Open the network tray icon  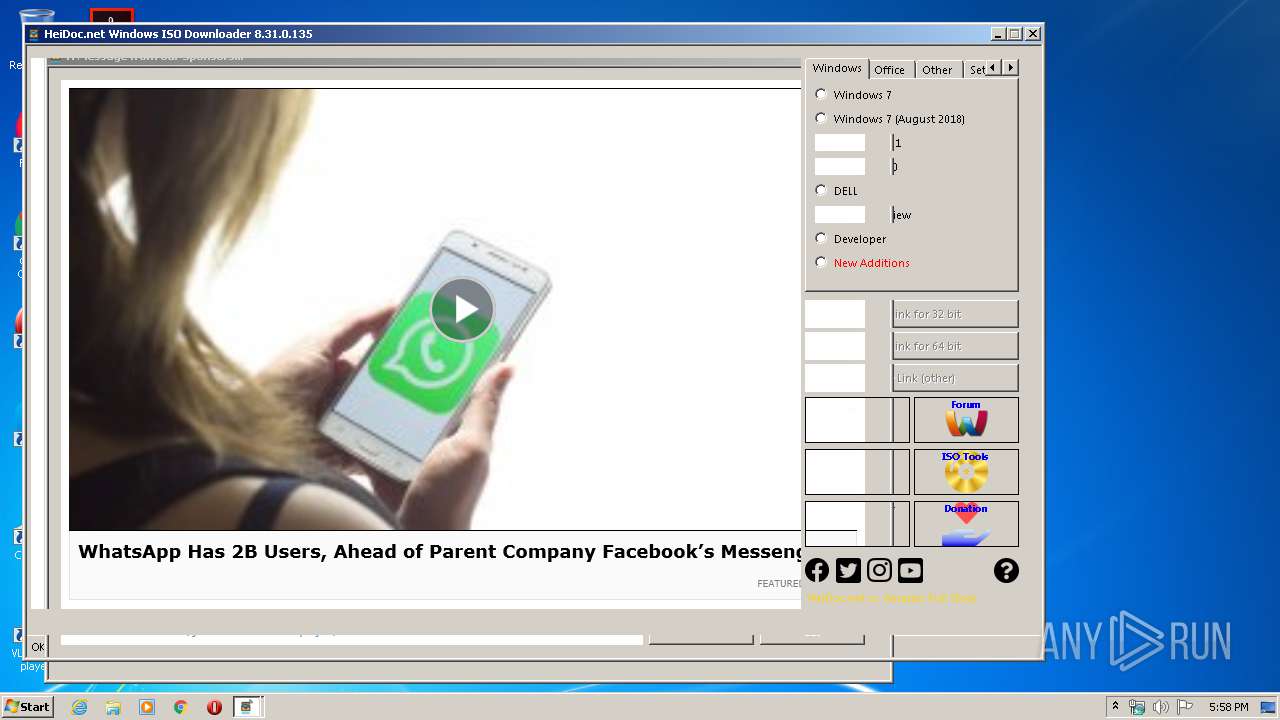click(x=1137, y=707)
